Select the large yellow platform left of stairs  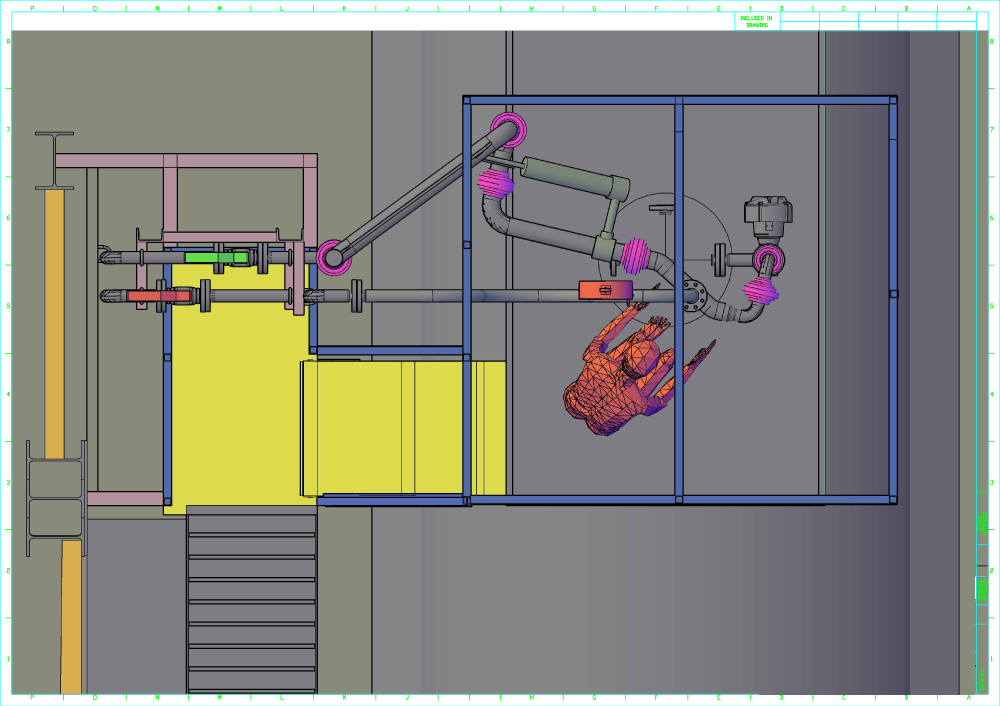(235, 400)
